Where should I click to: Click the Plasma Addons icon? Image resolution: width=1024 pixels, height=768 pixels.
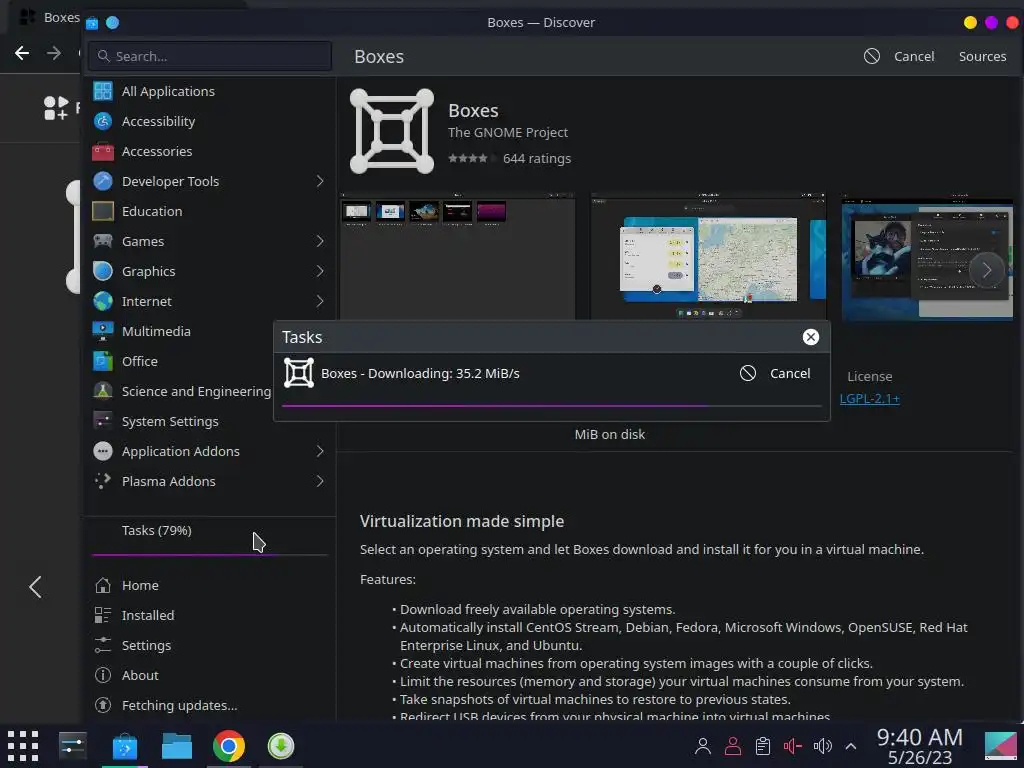103,481
